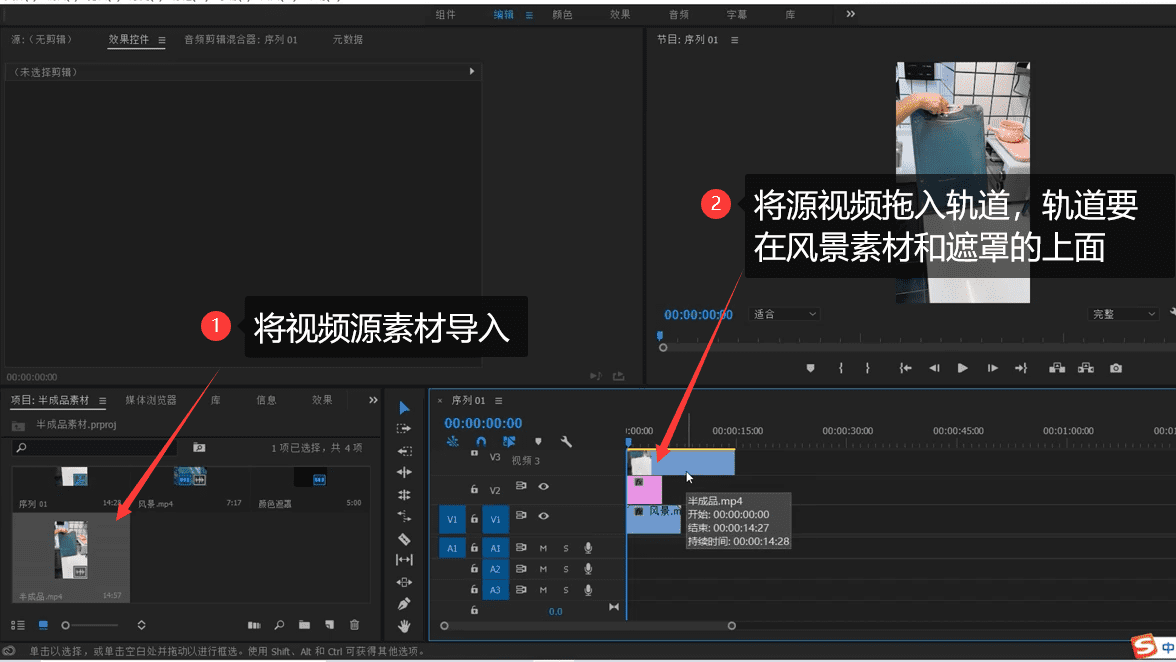Screen dimensions: 1176x662
Task: Select the Razor tool
Action: pos(404,538)
